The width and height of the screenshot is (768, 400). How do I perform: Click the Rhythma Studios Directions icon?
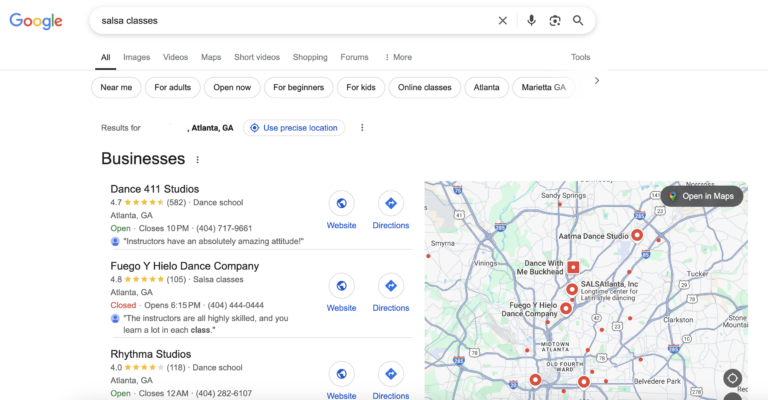point(391,374)
